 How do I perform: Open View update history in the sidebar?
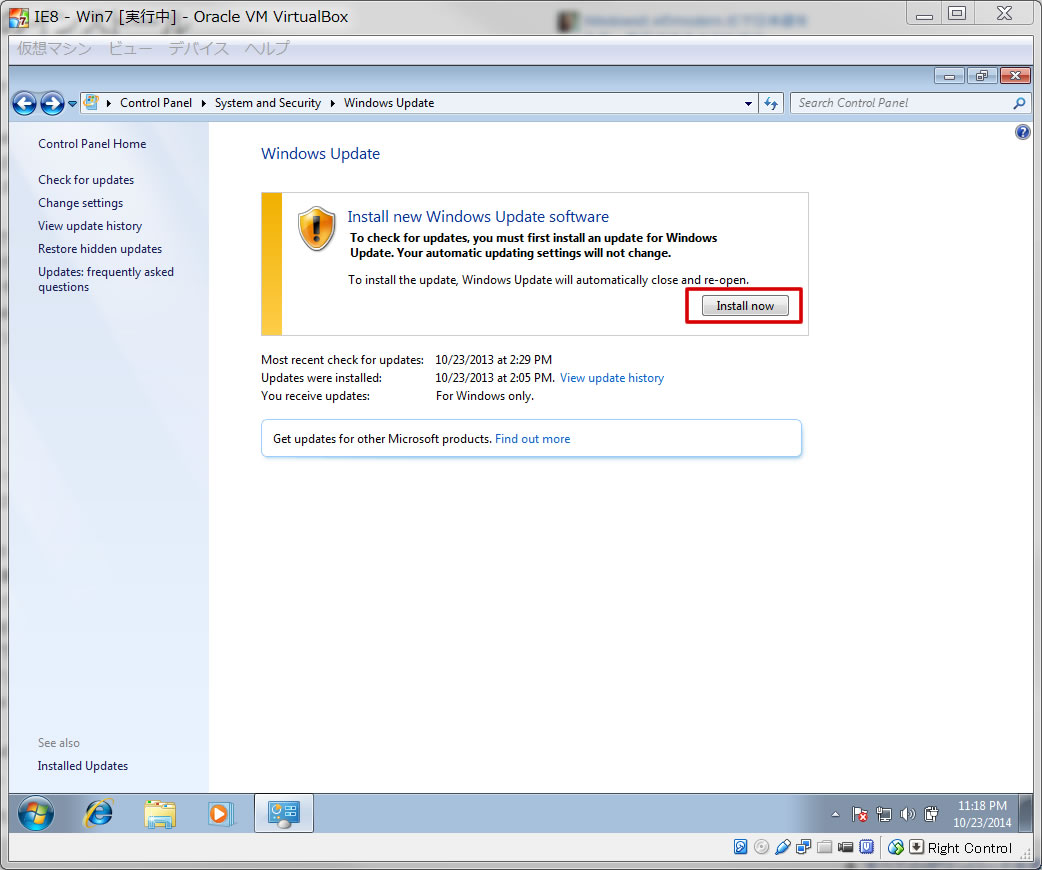[x=90, y=226]
